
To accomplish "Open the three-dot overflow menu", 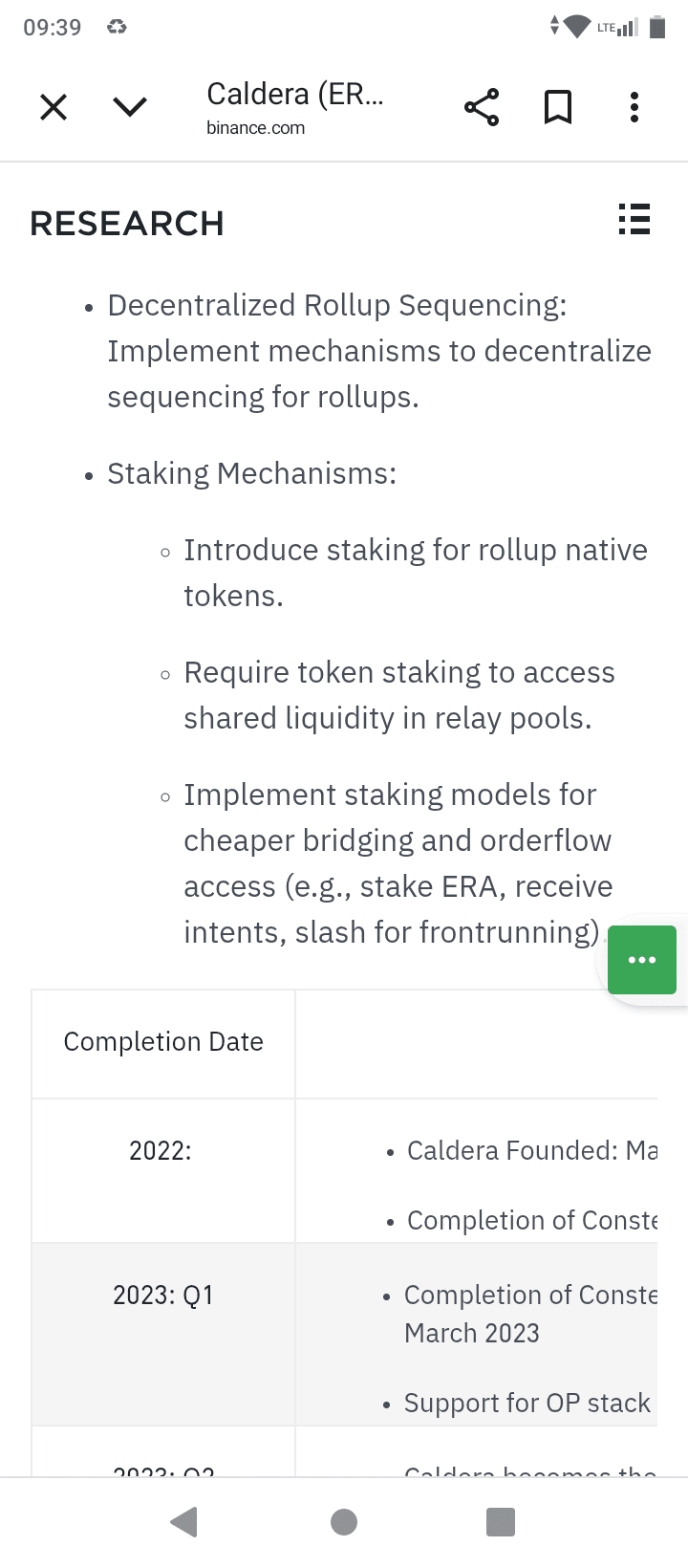I will pos(634,107).
